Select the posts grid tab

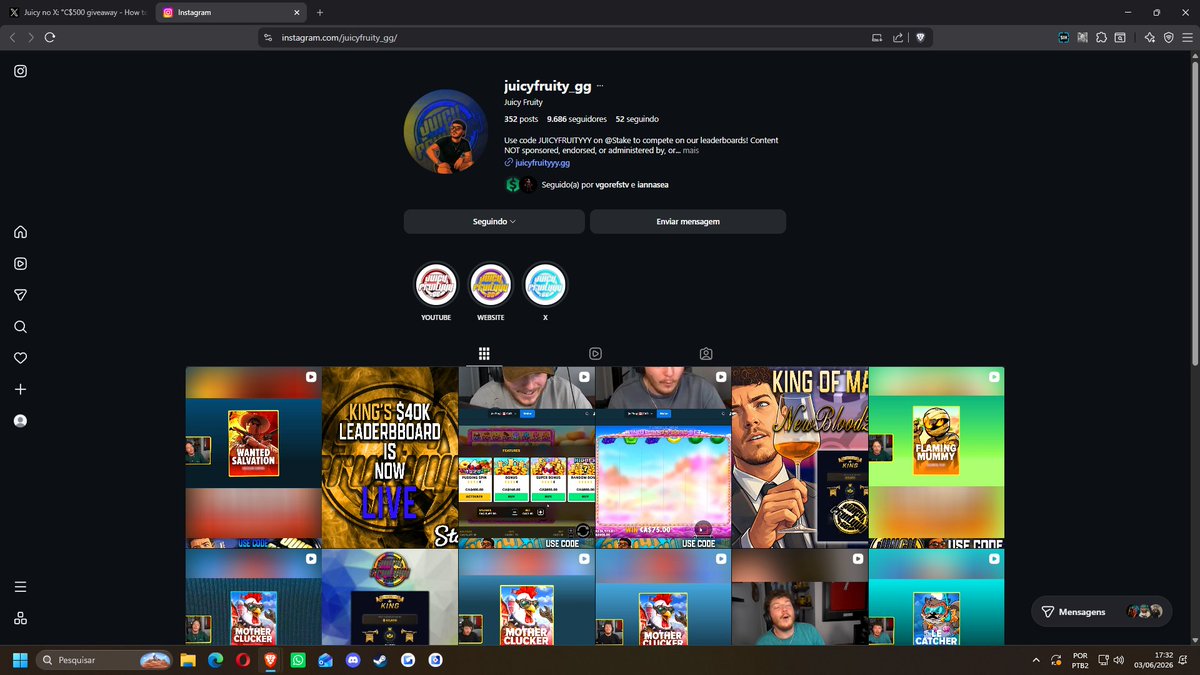(x=483, y=354)
